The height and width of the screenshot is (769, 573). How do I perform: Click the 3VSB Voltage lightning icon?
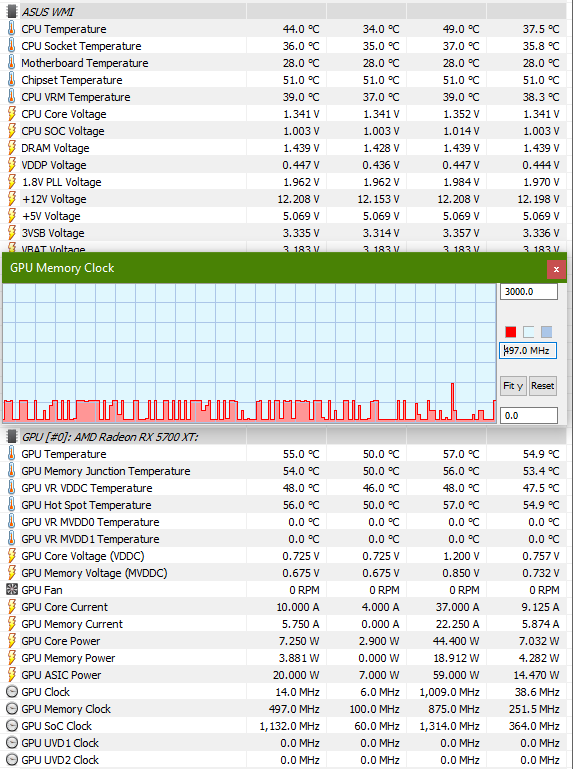tap(12, 233)
